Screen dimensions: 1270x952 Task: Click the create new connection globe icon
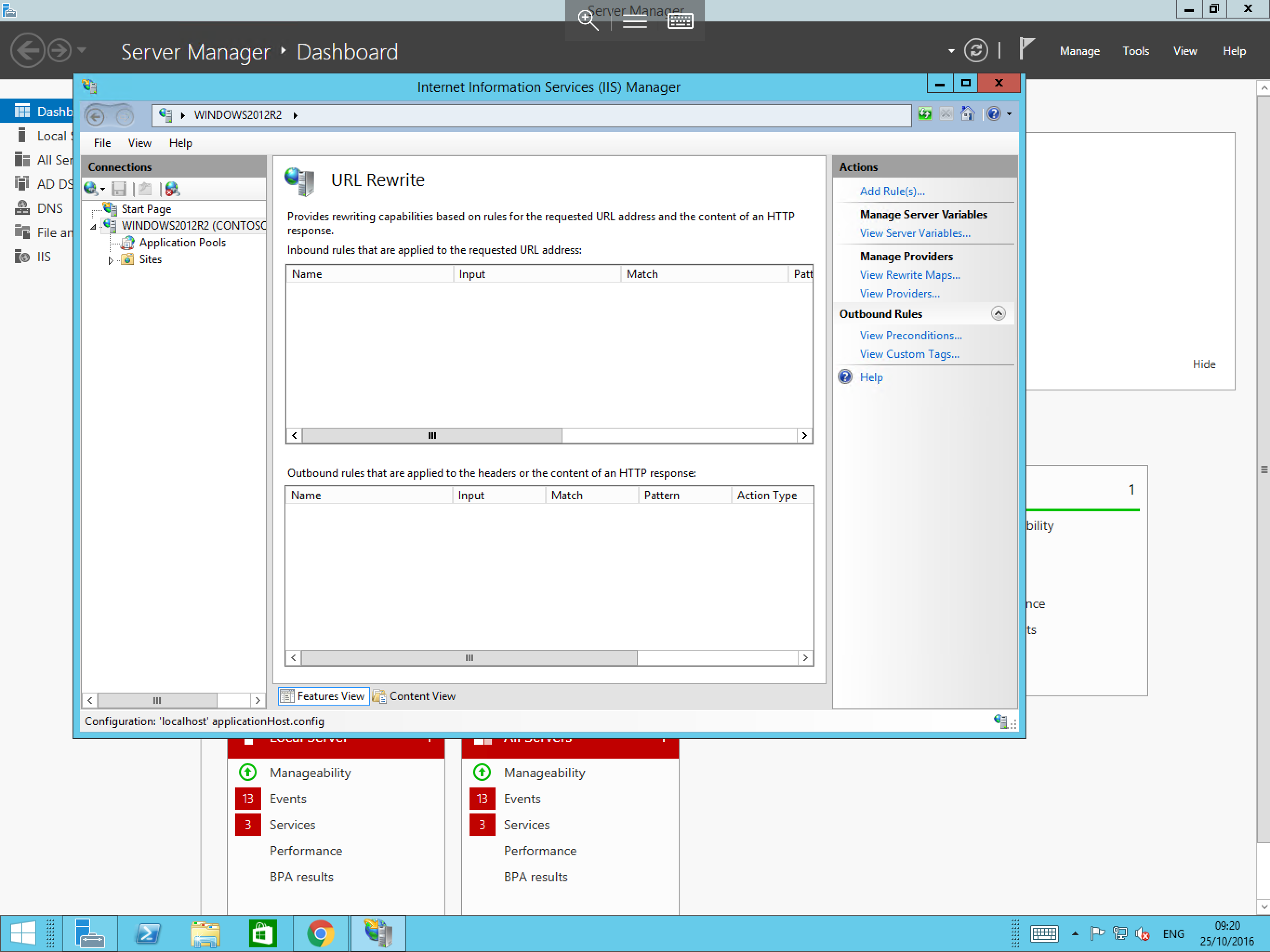pos(91,188)
